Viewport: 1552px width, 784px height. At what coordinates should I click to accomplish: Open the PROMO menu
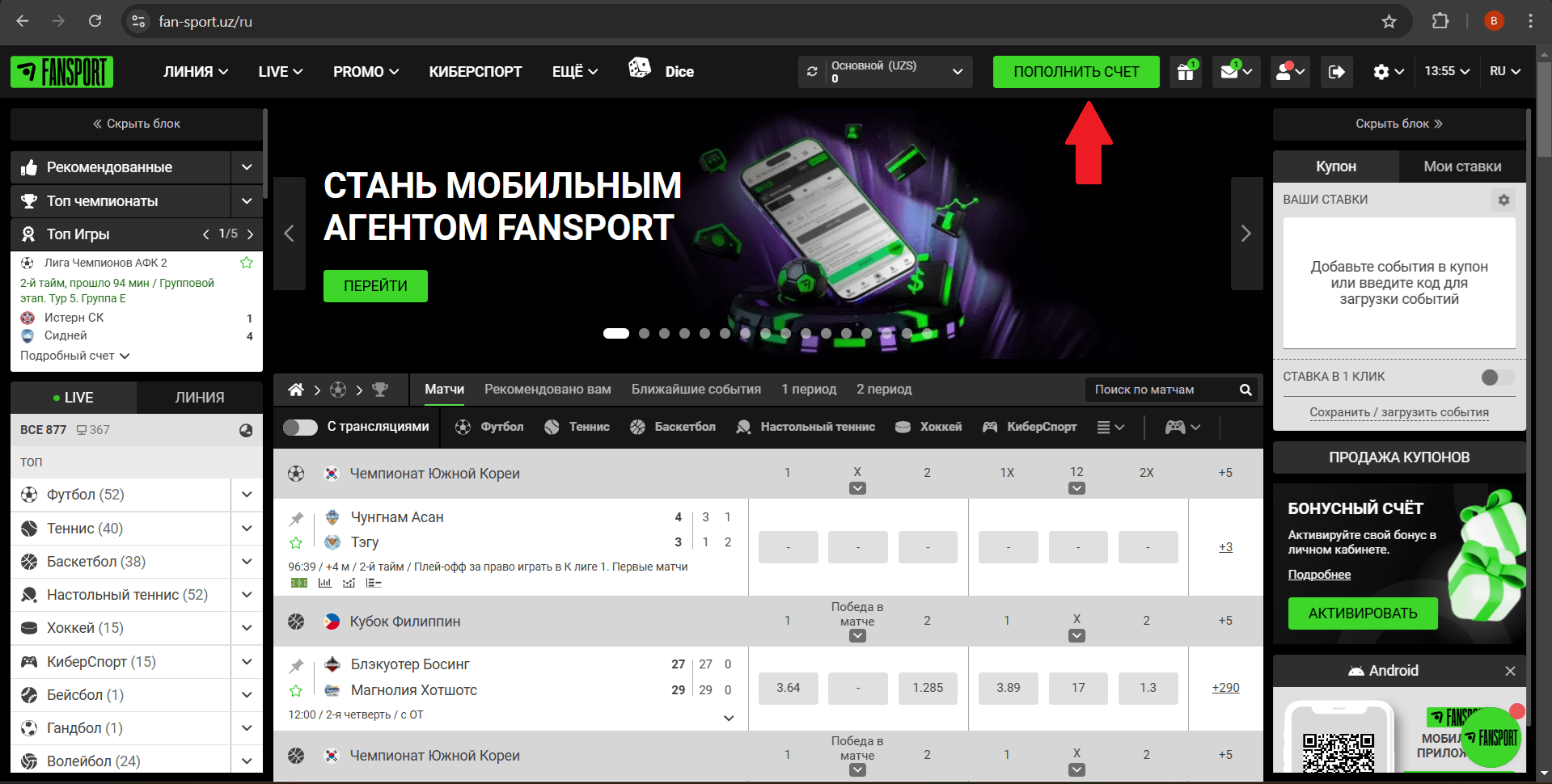pyautogui.click(x=366, y=72)
